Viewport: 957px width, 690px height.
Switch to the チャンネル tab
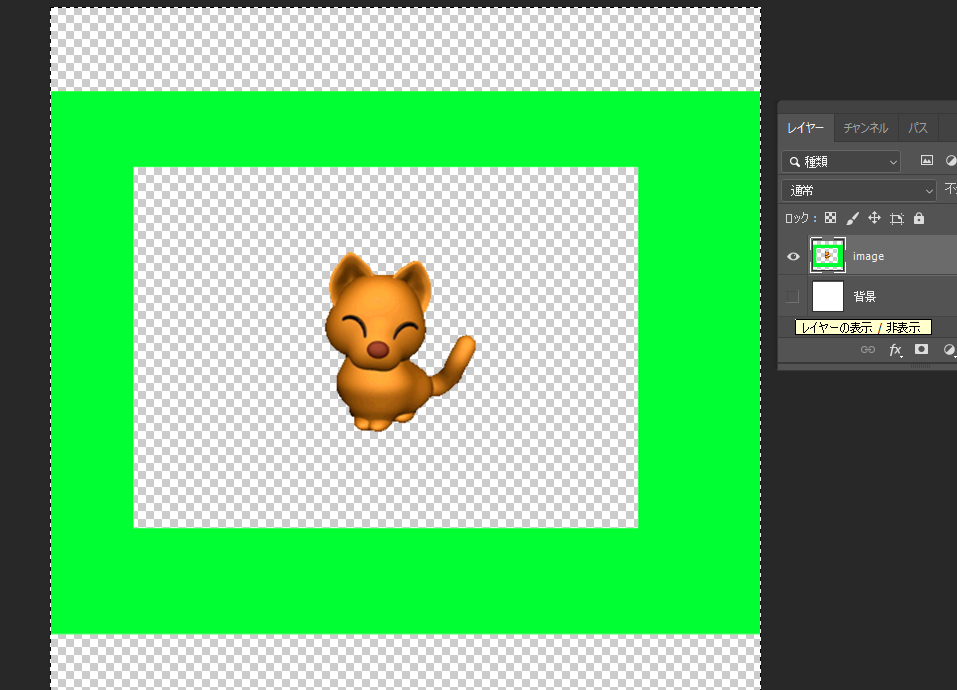click(865, 128)
